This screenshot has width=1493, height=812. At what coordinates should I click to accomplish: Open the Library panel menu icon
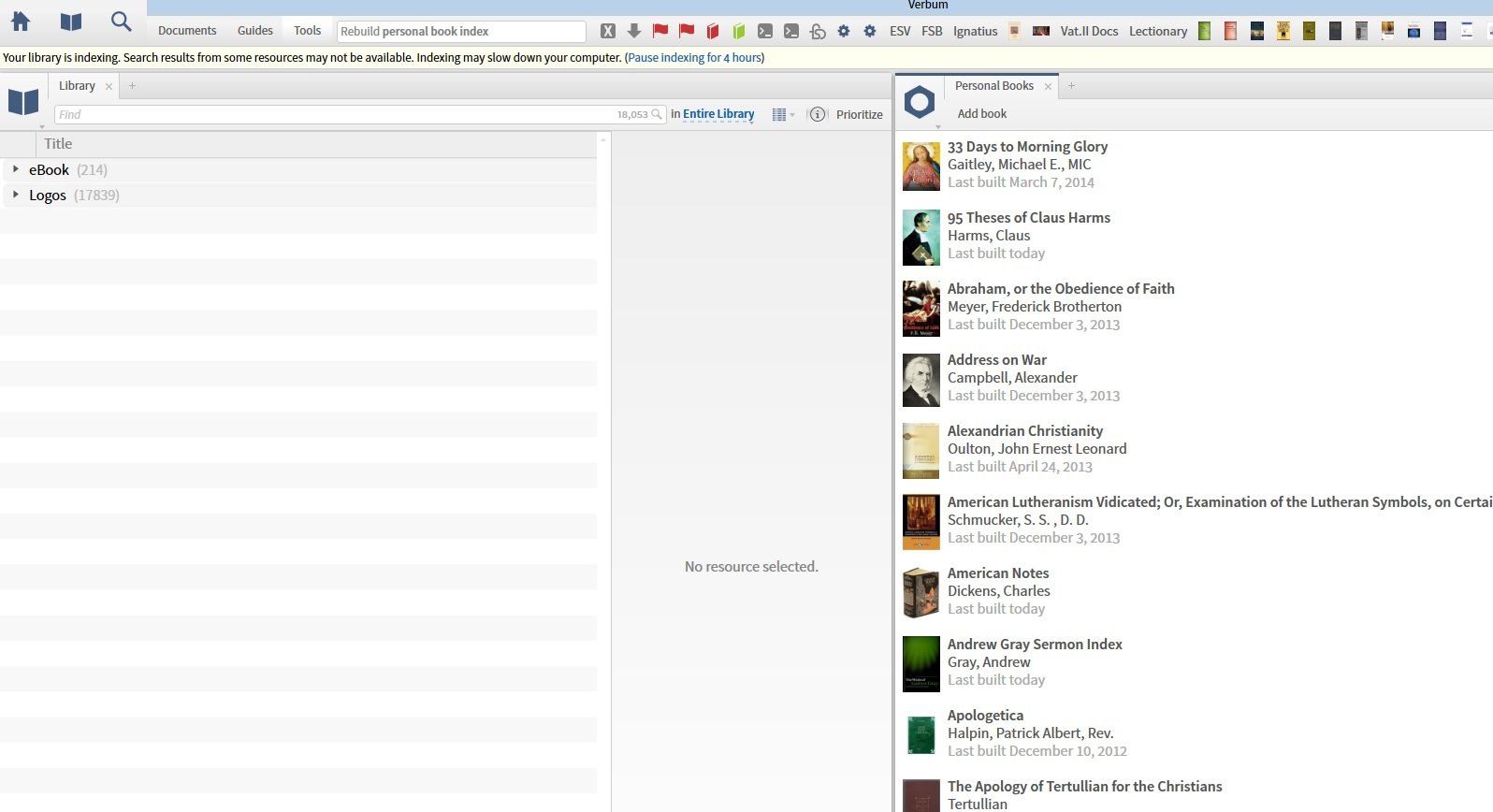coord(23,102)
